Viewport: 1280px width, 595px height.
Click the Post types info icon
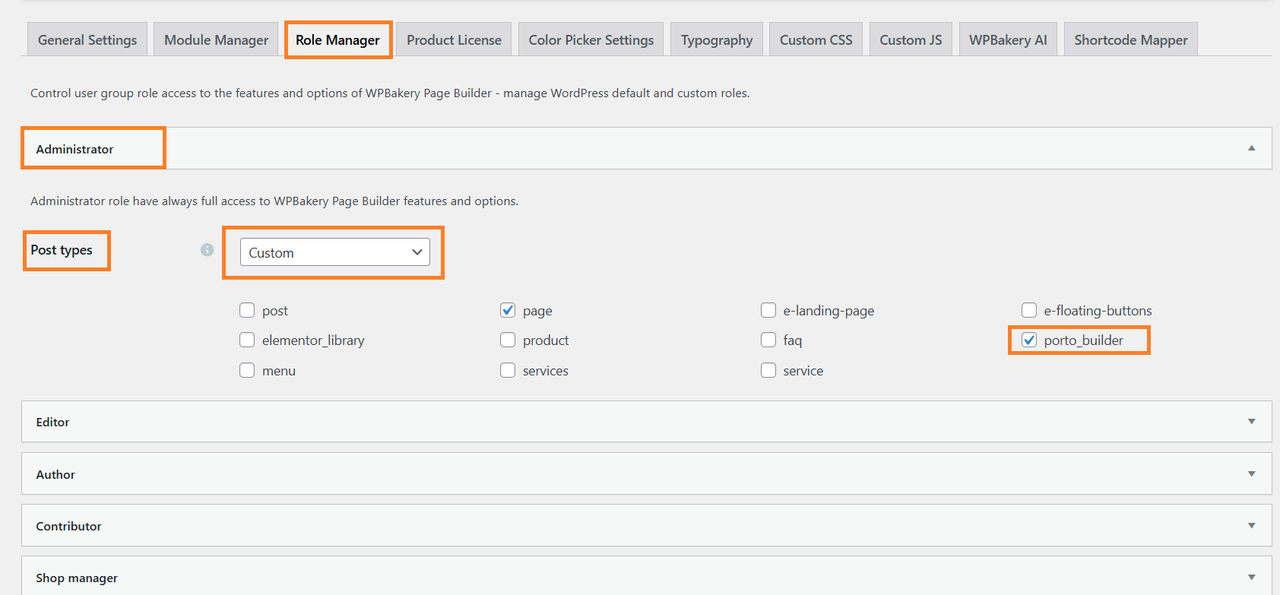207,250
